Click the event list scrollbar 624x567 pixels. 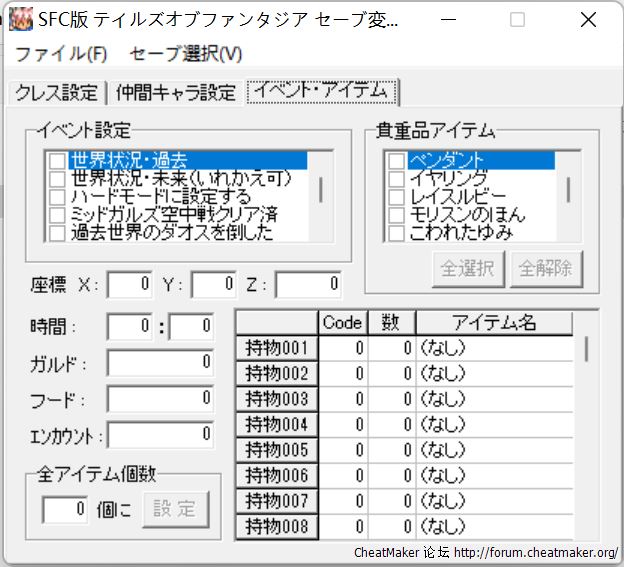[321, 190]
